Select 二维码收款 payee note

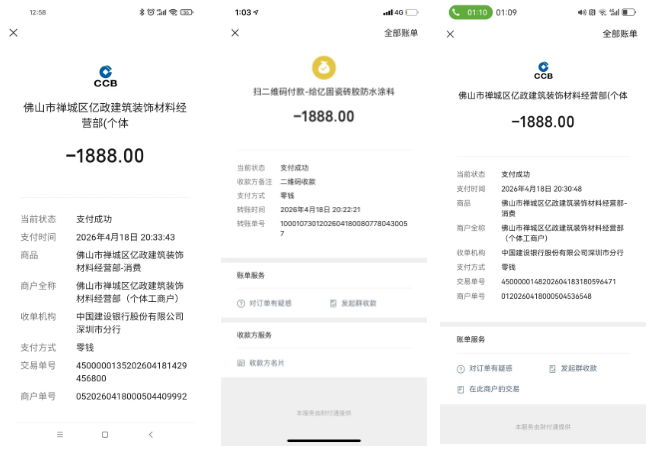point(298,182)
